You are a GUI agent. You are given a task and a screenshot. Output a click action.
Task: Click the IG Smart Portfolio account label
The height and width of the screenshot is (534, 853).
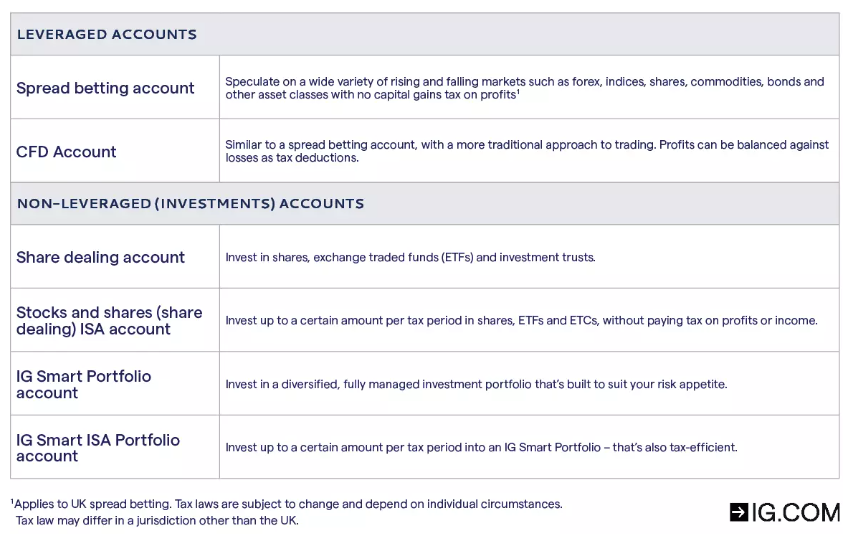(83, 384)
